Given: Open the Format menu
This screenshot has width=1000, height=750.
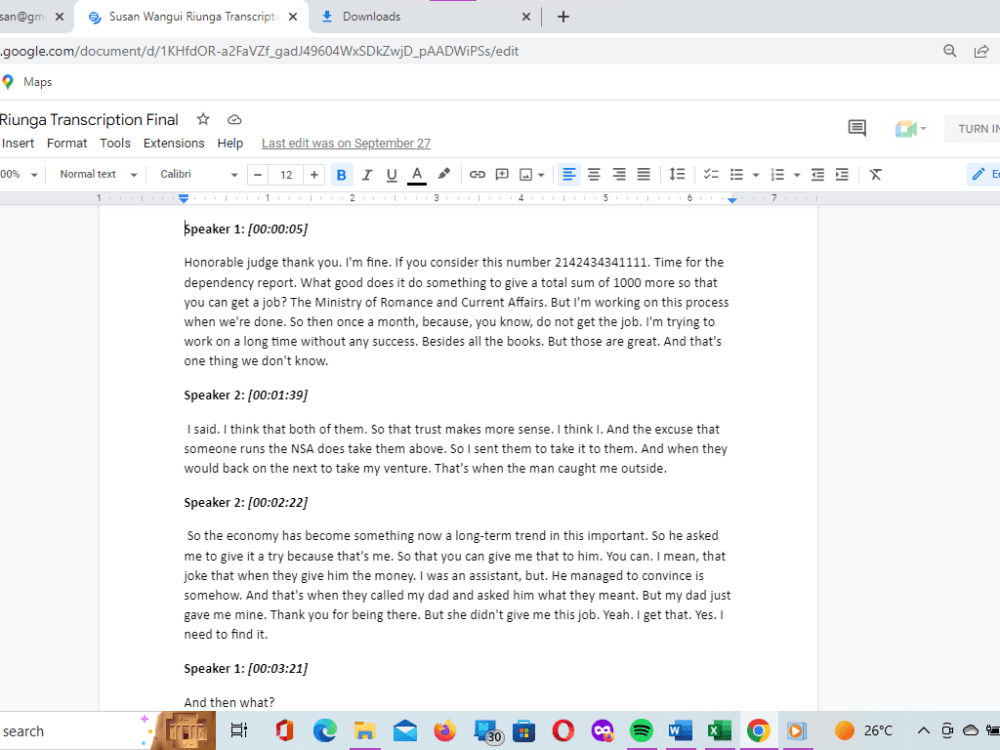Looking at the screenshot, I should tap(66, 143).
